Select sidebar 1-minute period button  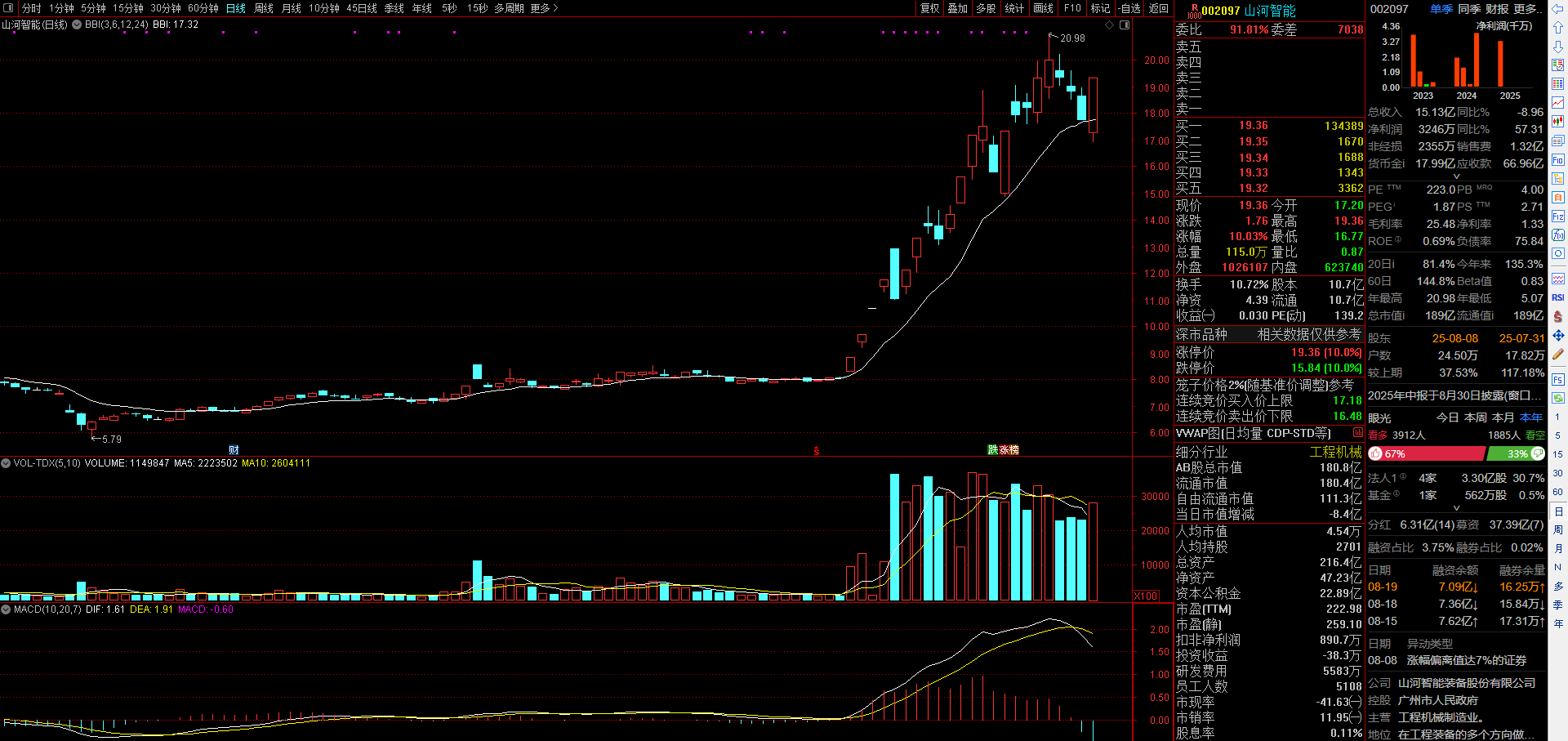point(1557,417)
